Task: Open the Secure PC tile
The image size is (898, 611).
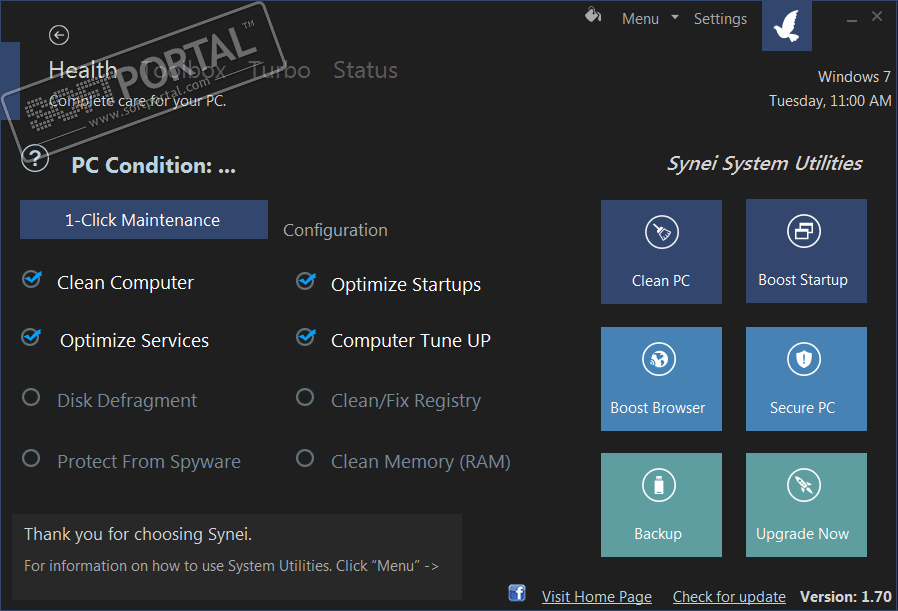Action: click(806, 379)
